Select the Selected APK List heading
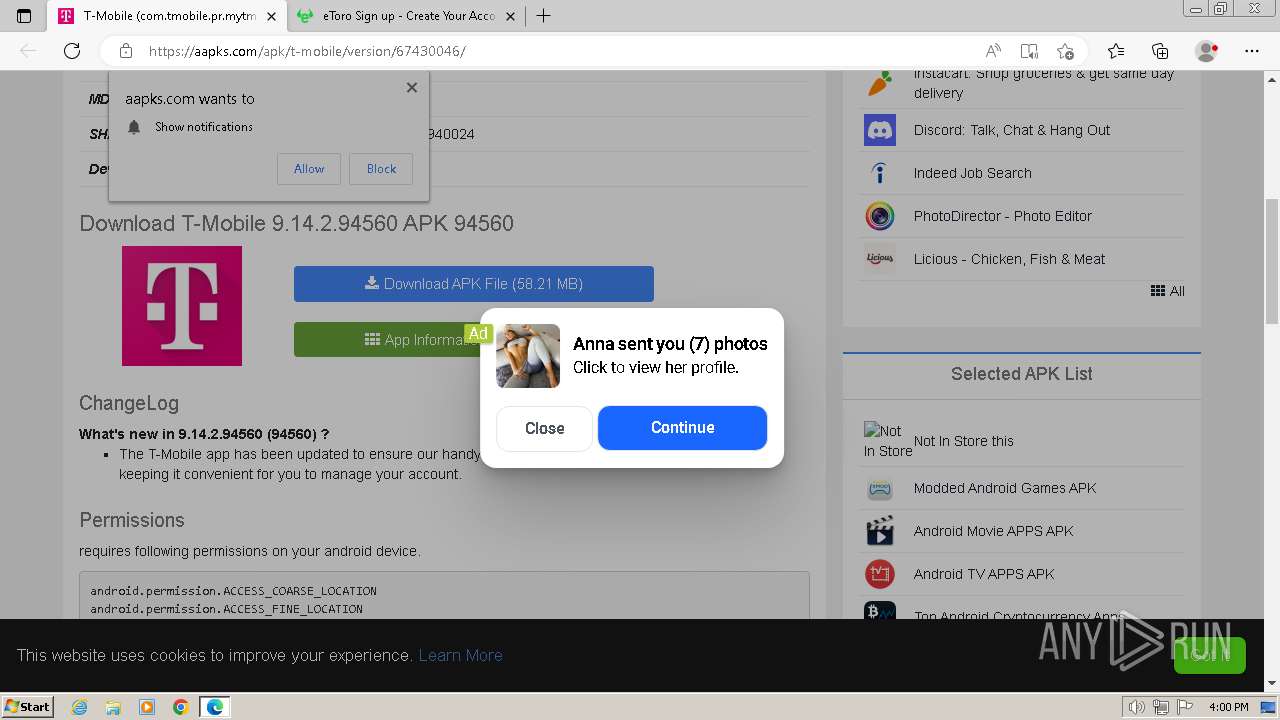 coord(1022,374)
